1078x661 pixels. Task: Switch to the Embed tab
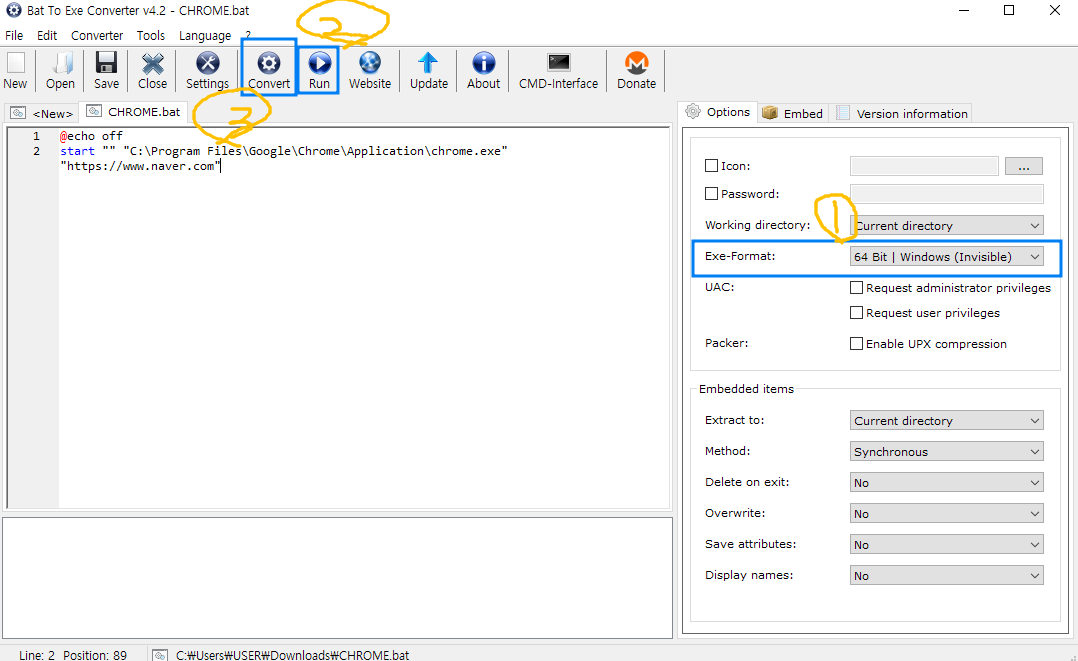[x=793, y=113]
